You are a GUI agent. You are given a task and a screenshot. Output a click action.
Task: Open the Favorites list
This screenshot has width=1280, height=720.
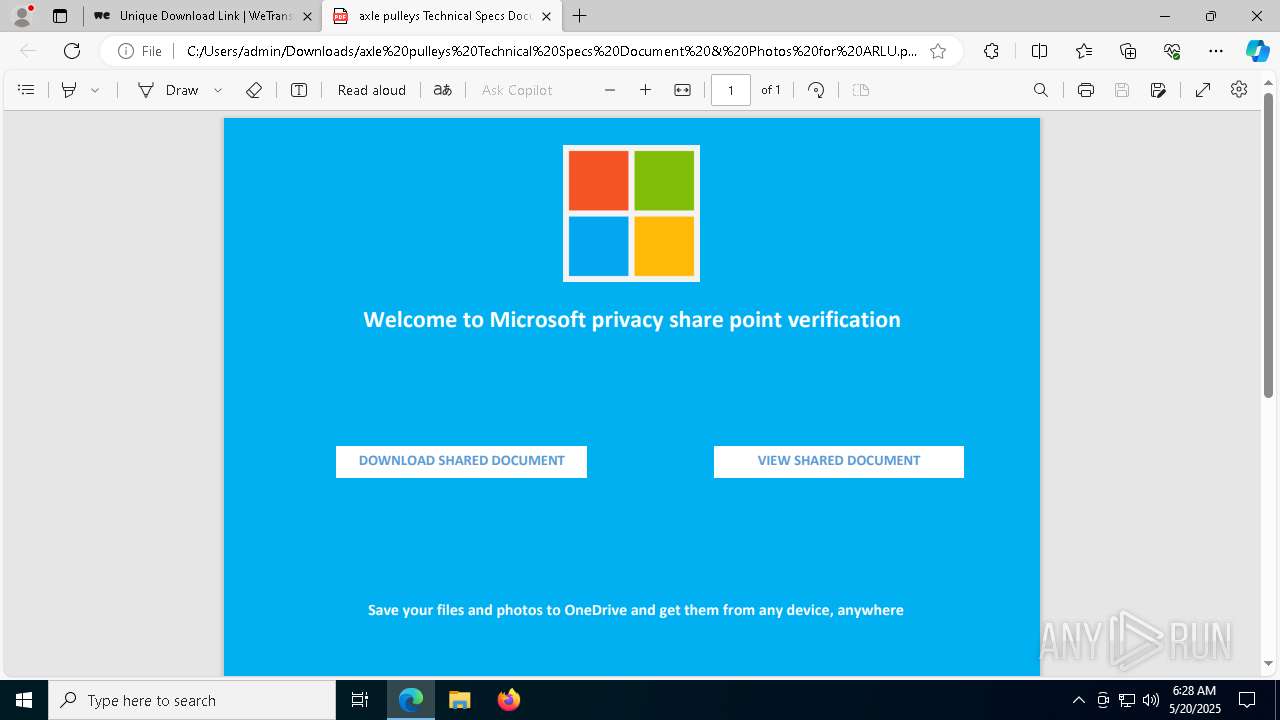coord(1084,51)
